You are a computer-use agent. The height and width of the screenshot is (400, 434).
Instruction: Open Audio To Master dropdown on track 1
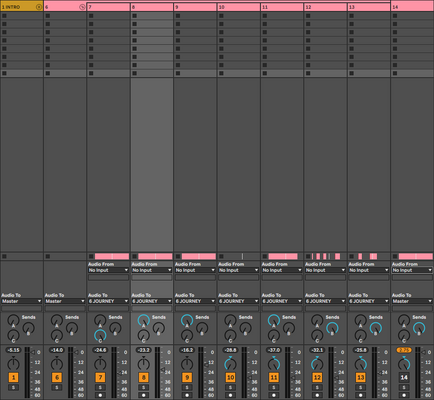click(x=21, y=301)
